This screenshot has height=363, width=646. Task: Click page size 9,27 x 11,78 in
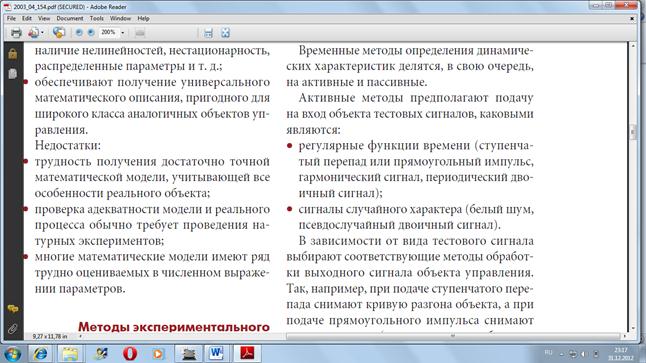coord(50,337)
